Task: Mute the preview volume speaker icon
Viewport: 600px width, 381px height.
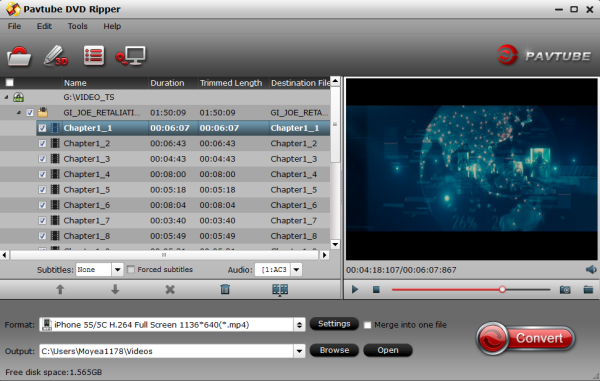Action: point(591,270)
